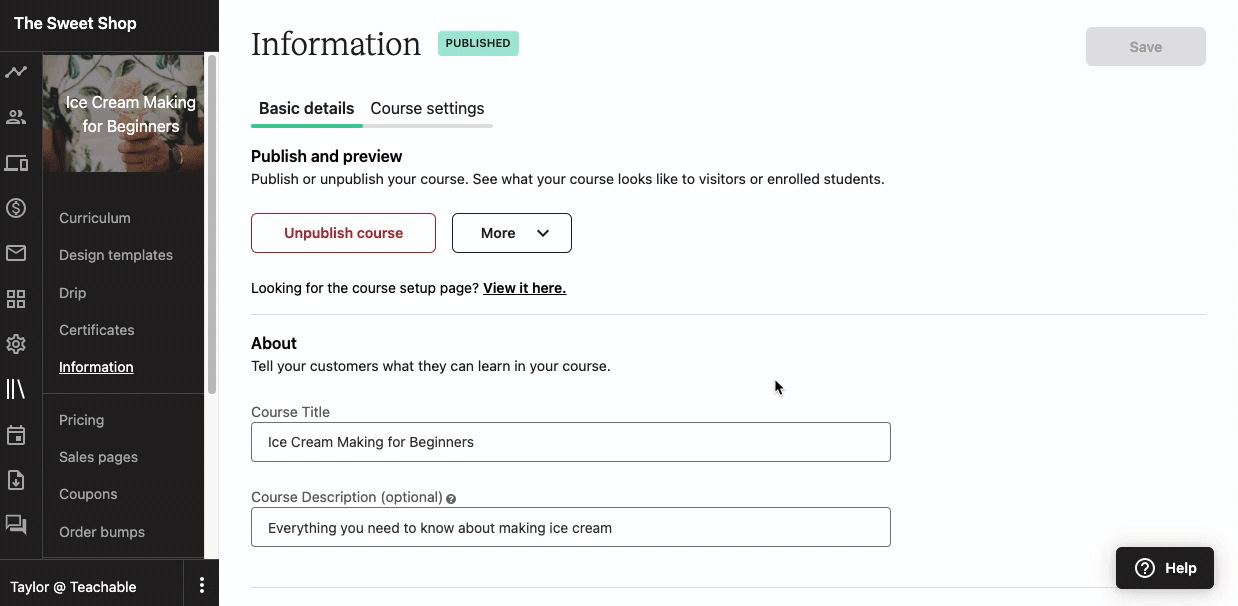Open the analytics trend-line icon in sidebar

pos(16,72)
